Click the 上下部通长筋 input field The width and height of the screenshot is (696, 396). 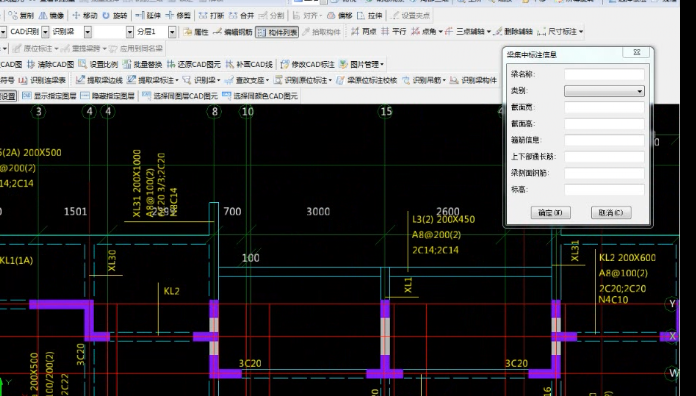tap(604, 157)
